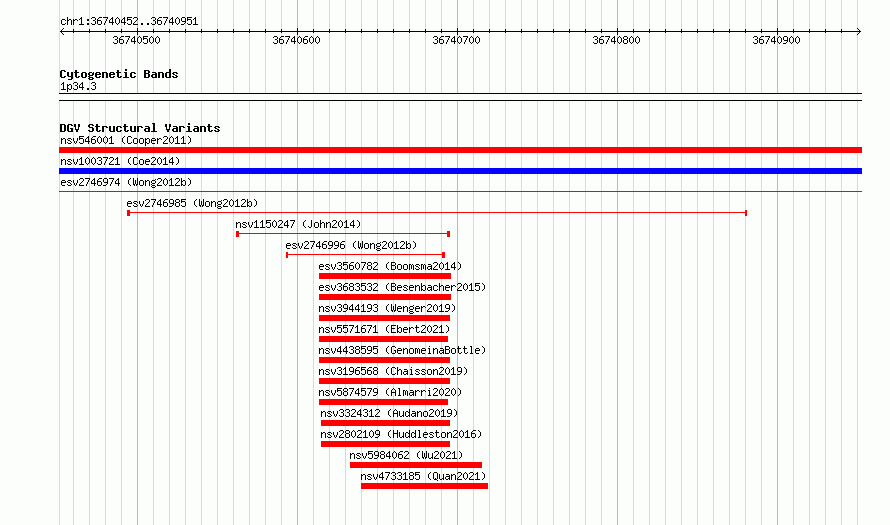890x525 pixels.
Task: Open the nsv5571671 (Ebert2021) variant label
Action: pyautogui.click(x=384, y=329)
